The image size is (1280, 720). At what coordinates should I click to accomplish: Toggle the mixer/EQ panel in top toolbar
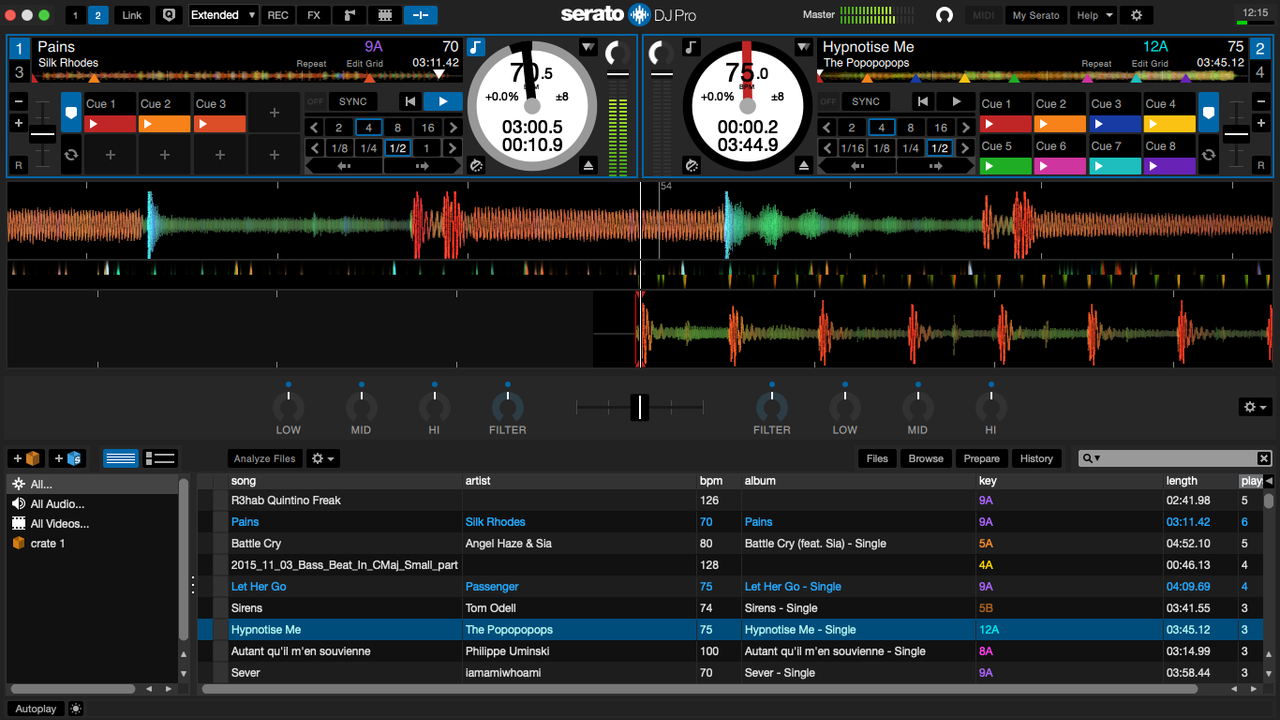tap(420, 15)
